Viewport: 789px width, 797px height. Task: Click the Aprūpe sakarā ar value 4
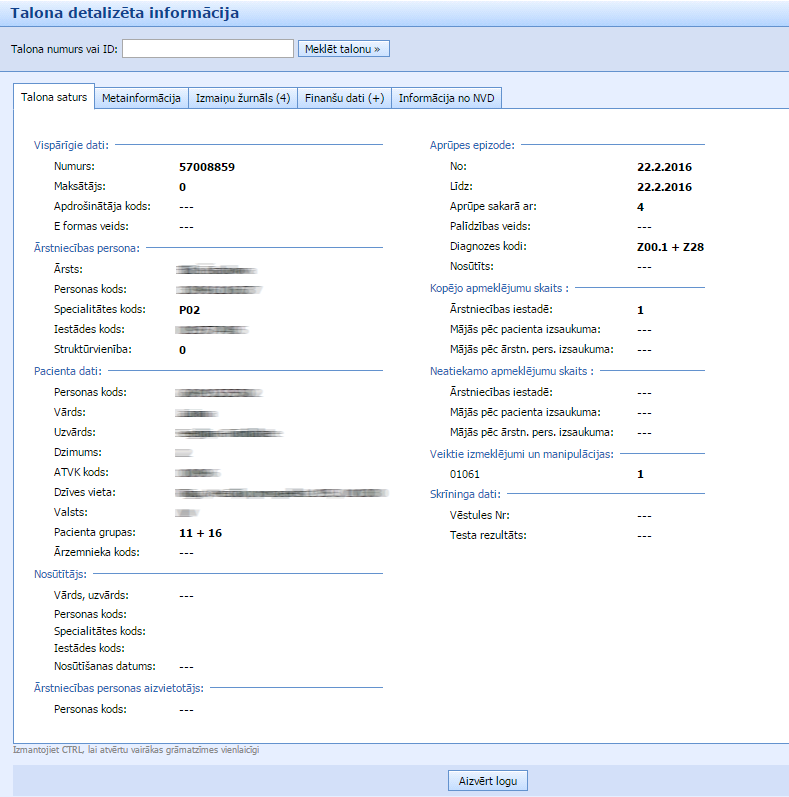(x=640, y=207)
